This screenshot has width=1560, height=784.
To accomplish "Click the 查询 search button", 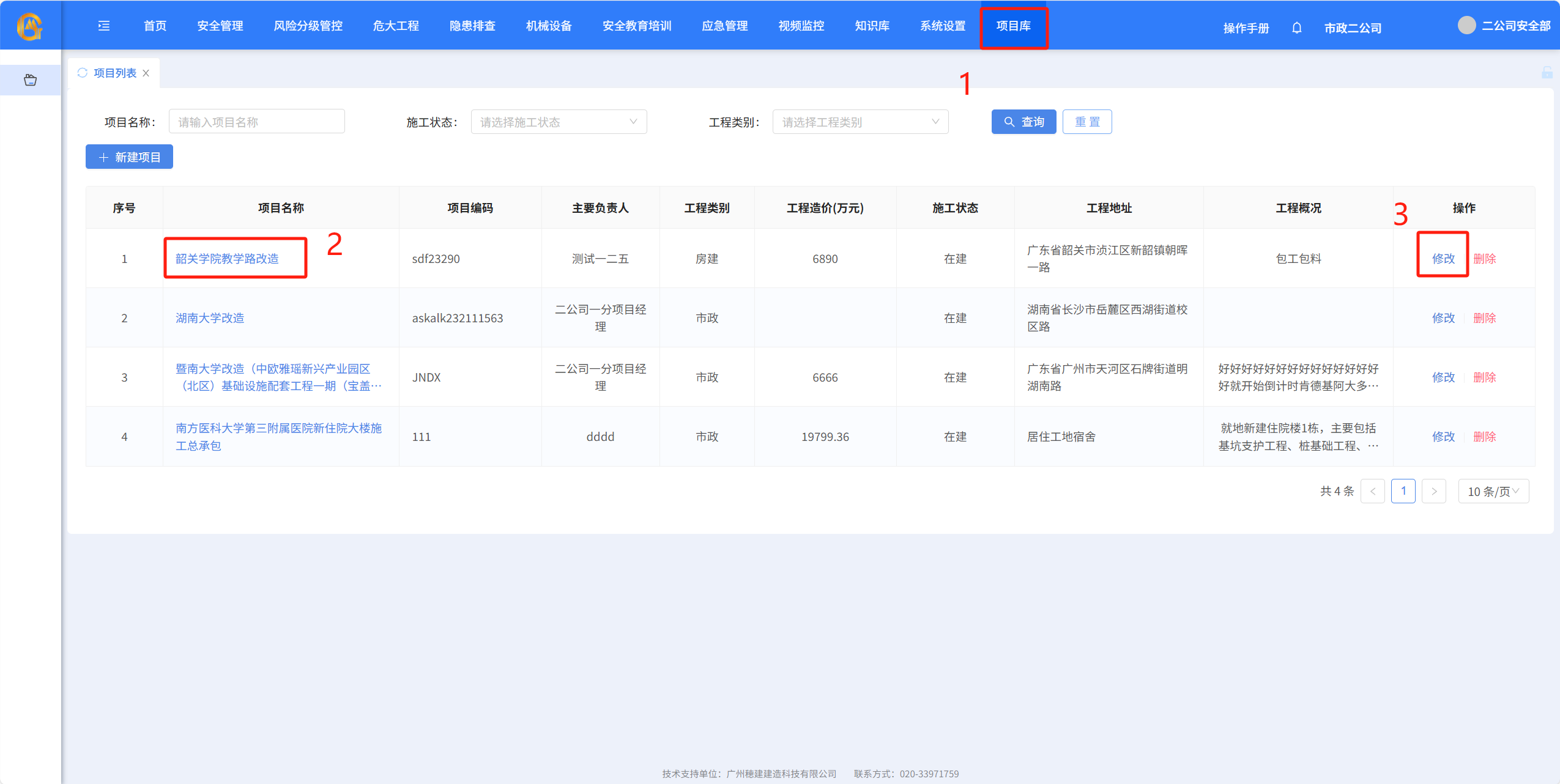I will point(1023,122).
